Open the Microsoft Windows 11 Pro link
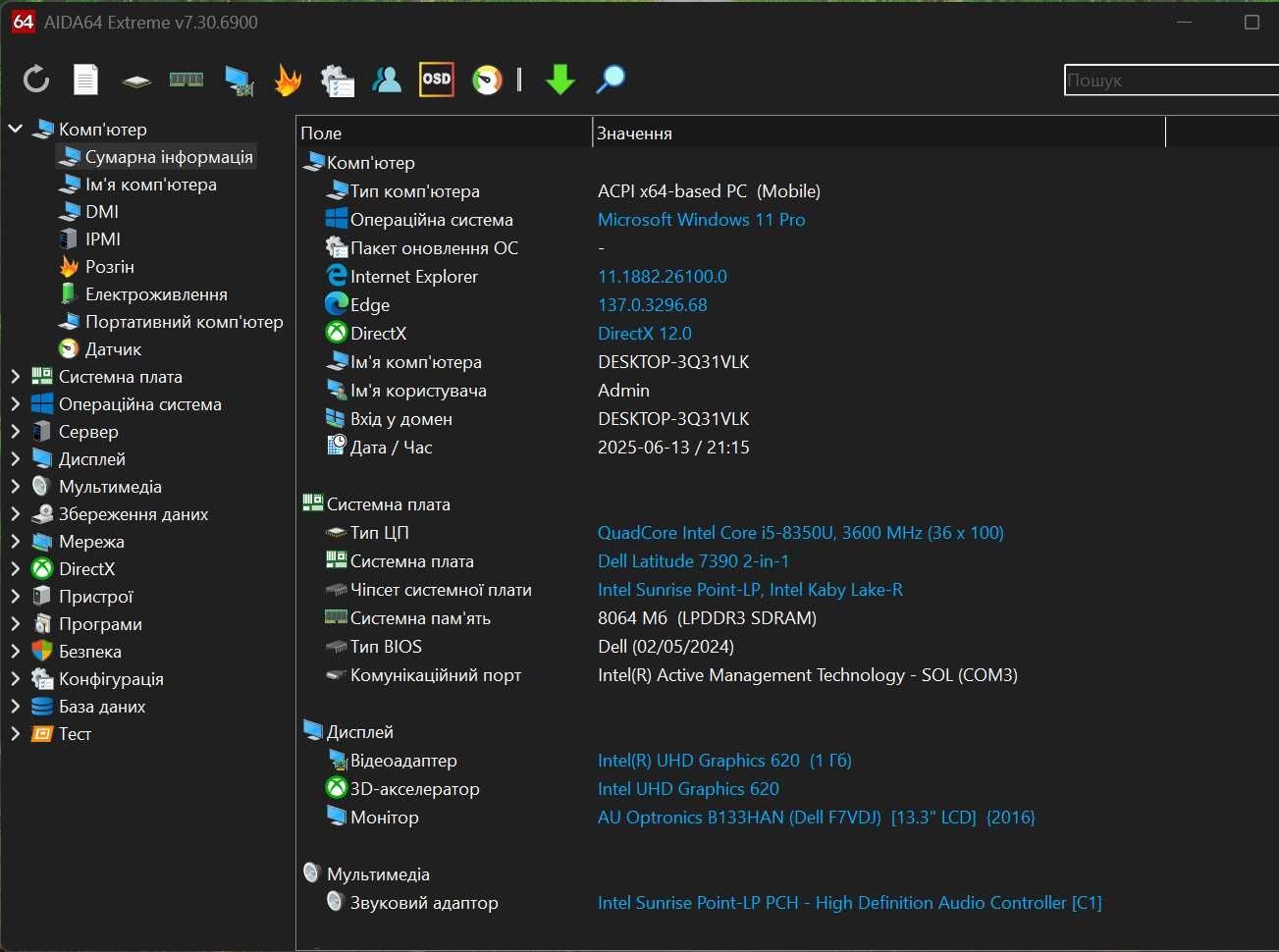The image size is (1279, 952). coord(701,219)
